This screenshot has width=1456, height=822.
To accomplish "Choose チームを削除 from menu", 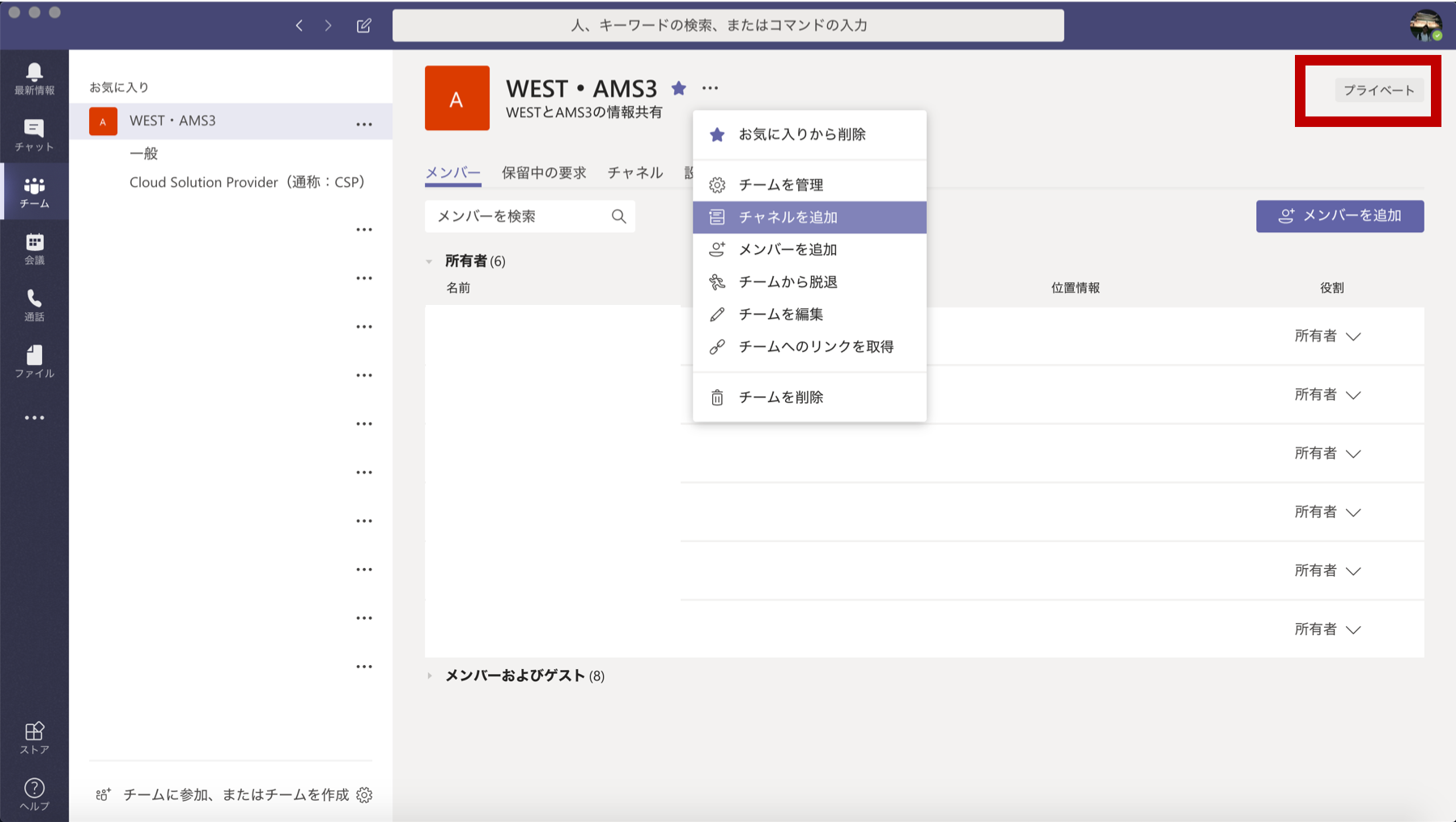I will 809,396.
